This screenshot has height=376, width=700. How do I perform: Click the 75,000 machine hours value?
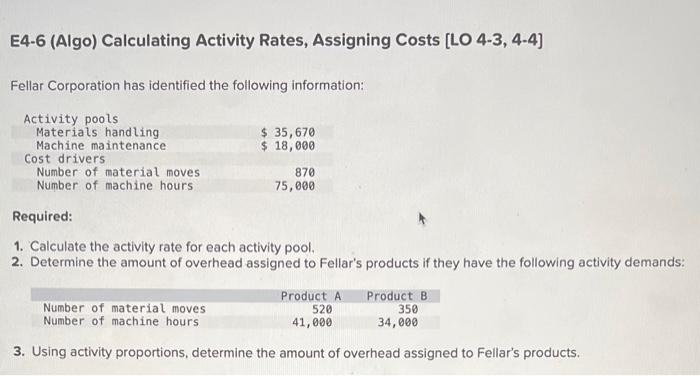click(295, 186)
